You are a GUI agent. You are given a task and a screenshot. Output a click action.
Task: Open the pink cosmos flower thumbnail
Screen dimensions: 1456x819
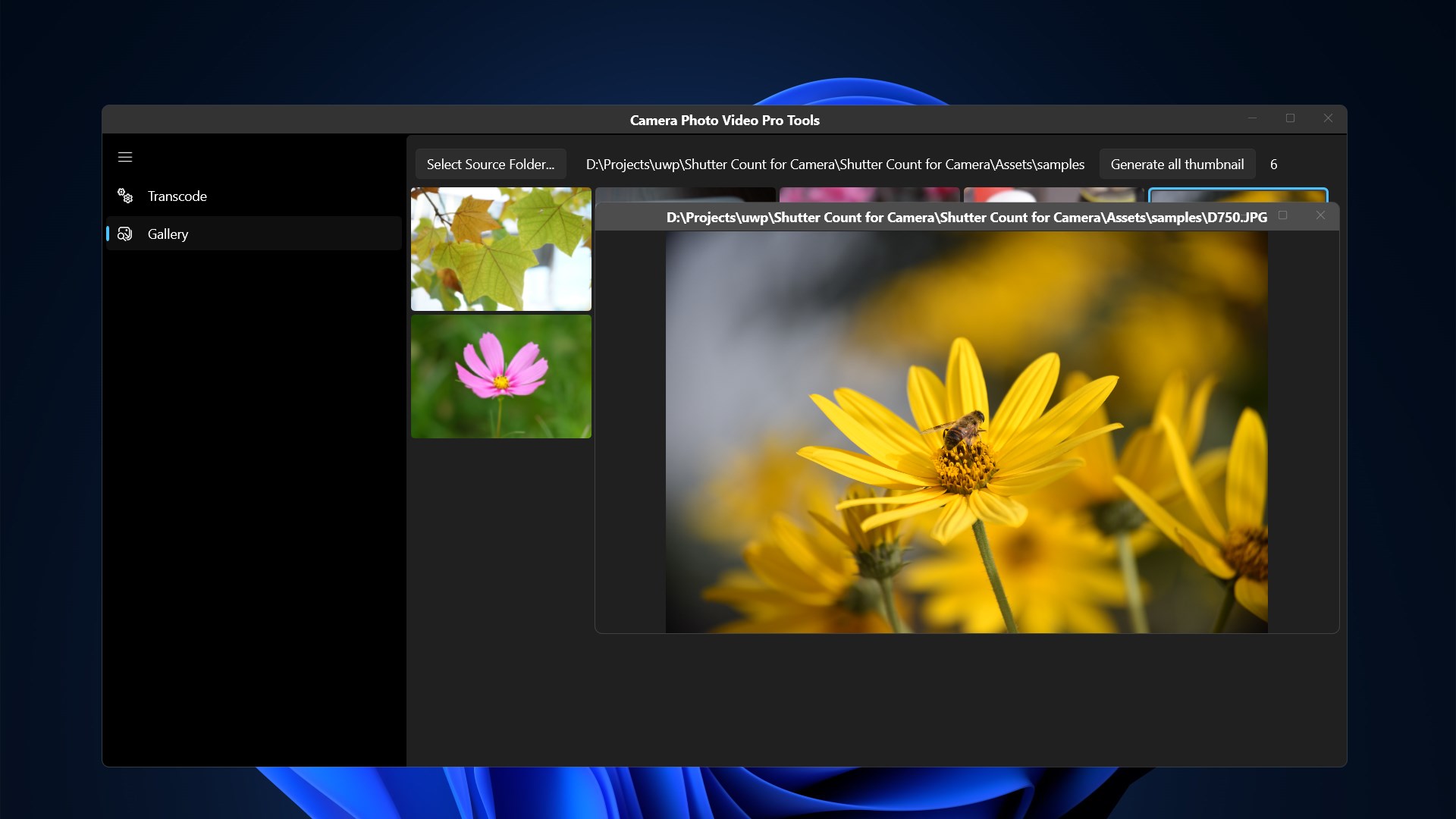500,376
